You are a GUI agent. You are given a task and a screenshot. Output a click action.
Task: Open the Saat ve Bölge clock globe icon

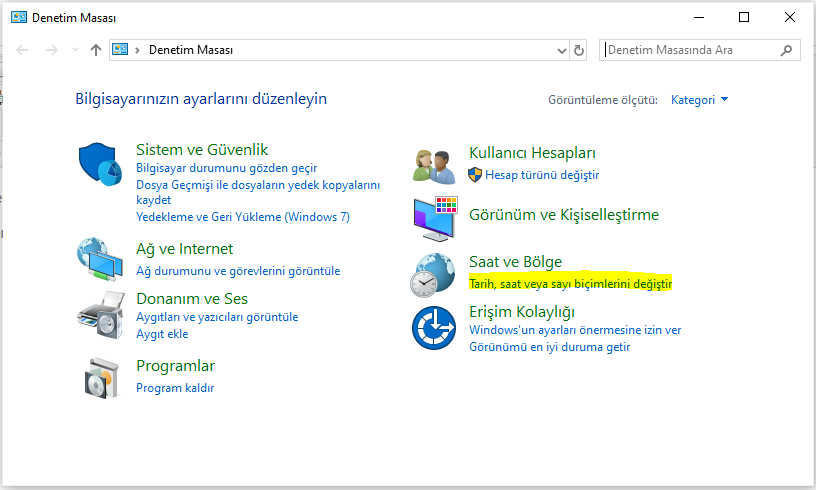click(x=432, y=275)
